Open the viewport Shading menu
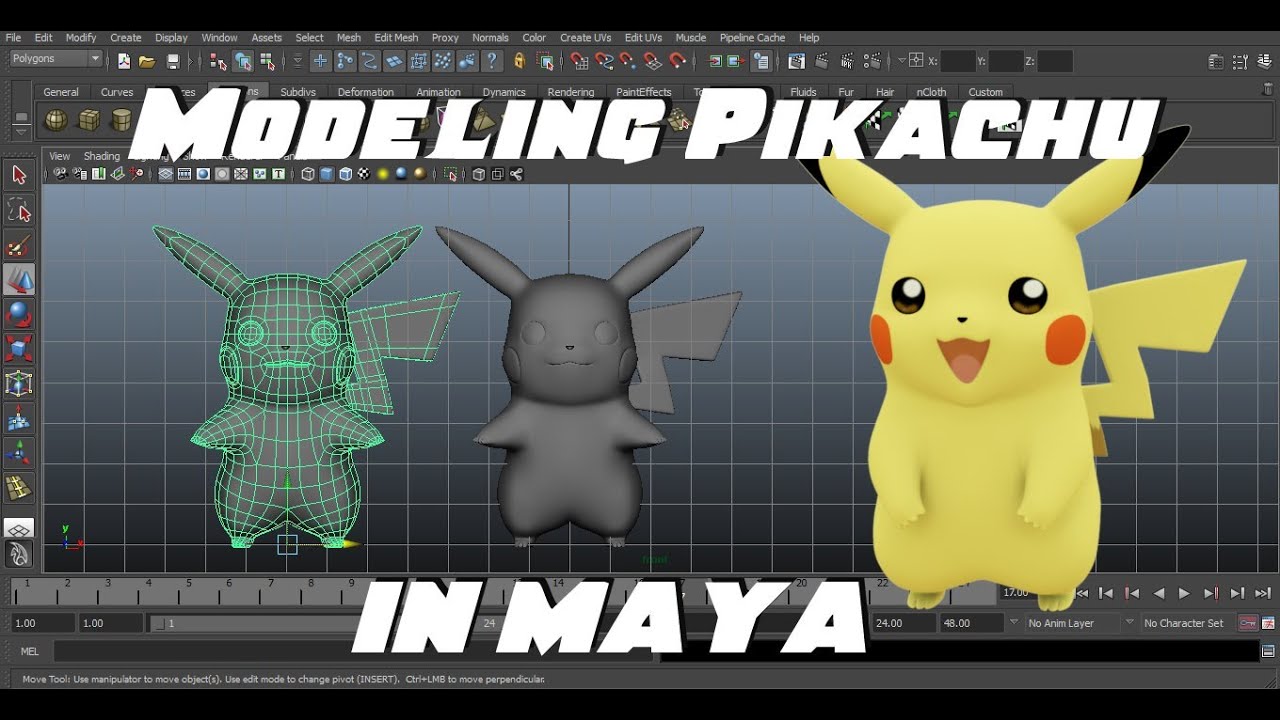1280x720 pixels. [101, 156]
